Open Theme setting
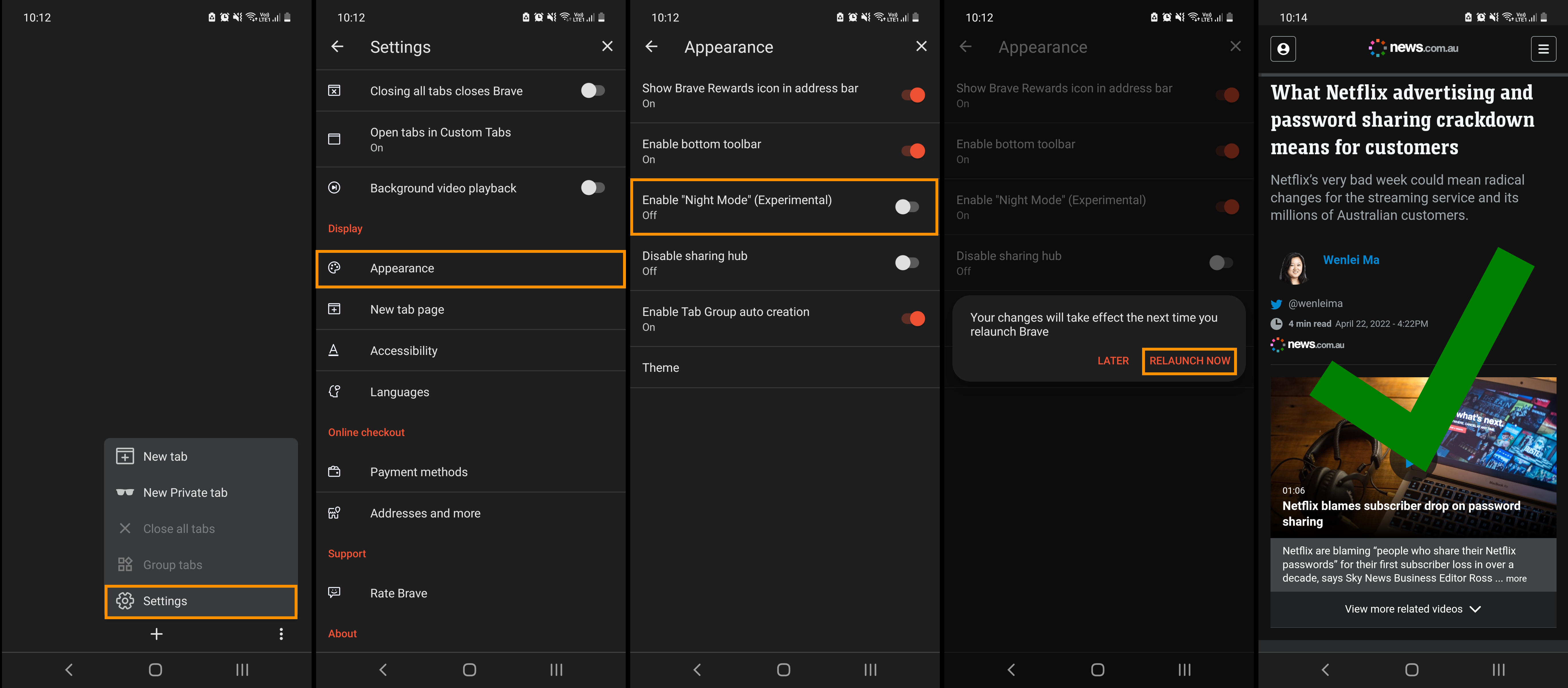The width and height of the screenshot is (1568, 688). (785, 368)
